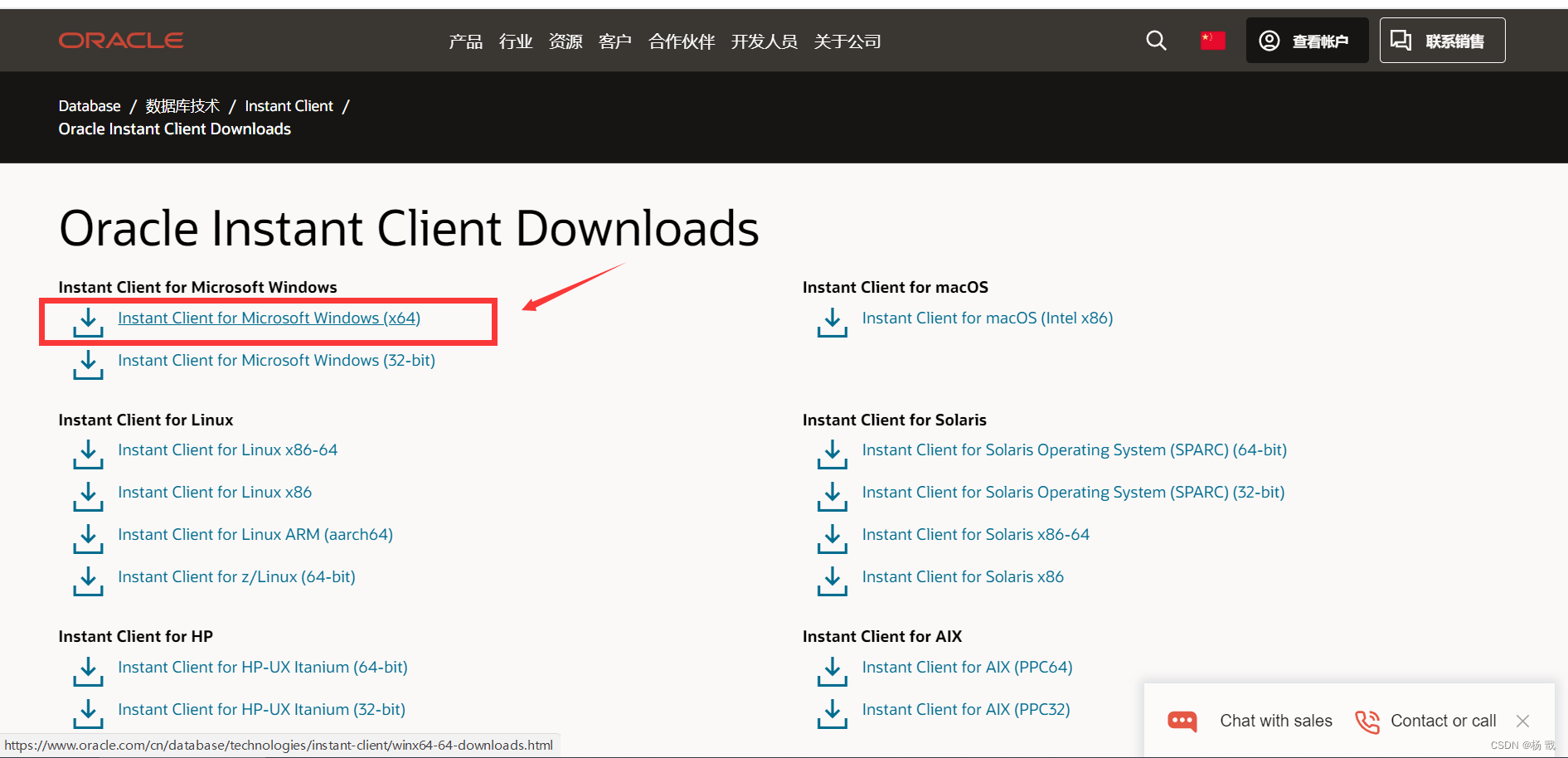Click the 联系销售 button
Screen dimensions: 1568x758
pyautogui.click(x=1442, y=41)
